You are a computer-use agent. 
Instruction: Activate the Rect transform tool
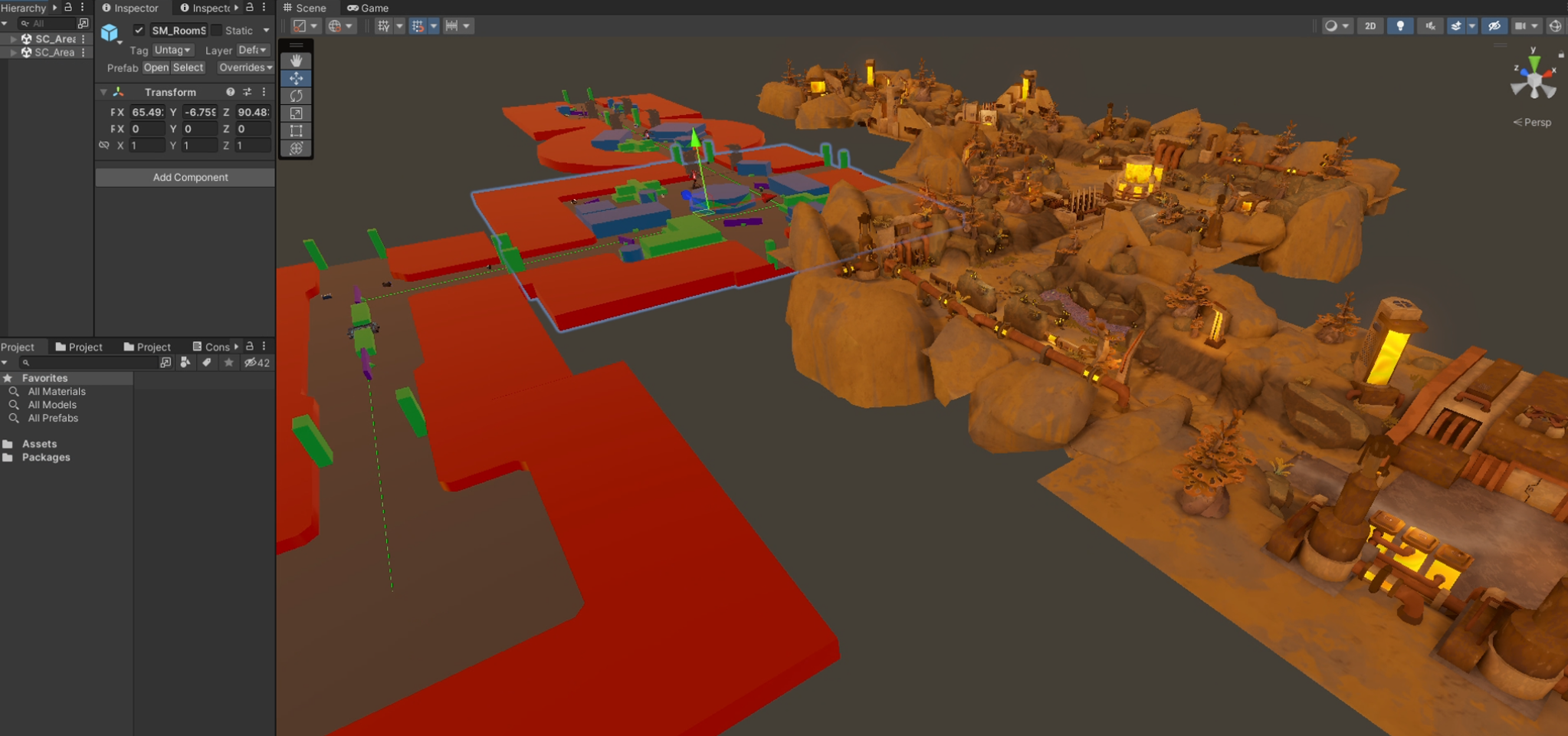coord(296,130)
